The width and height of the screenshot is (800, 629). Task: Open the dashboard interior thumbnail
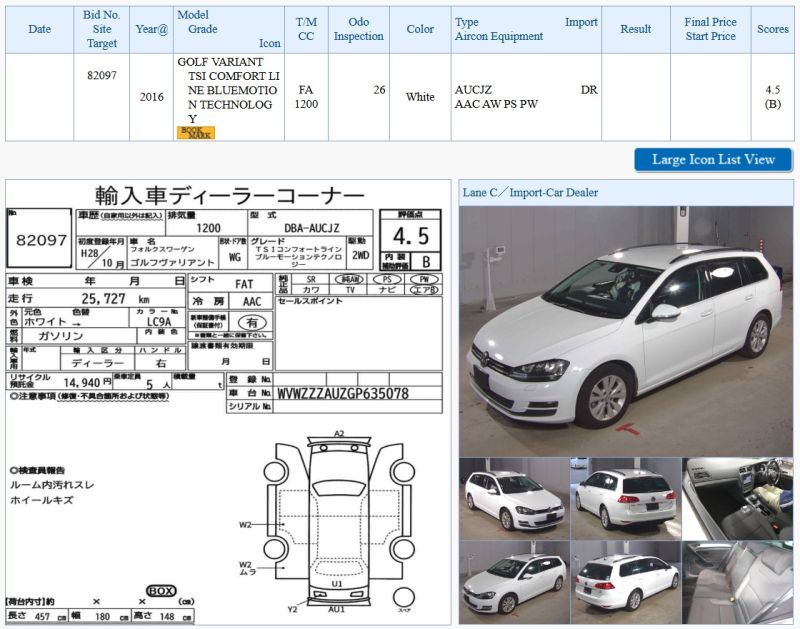pyautogui.click(x=738, y=498)
